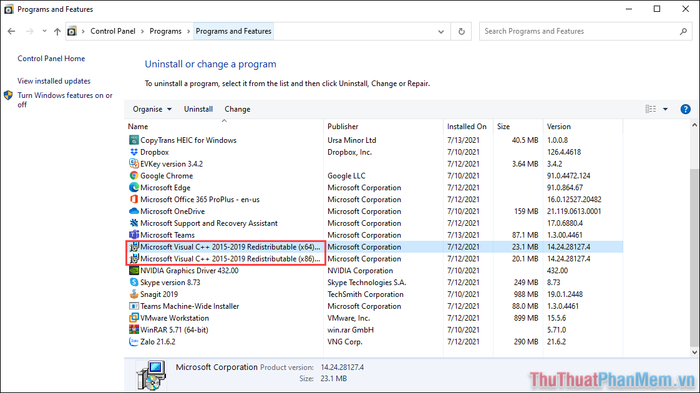Expand the chevron after Programs breadcrumb
Viewport: 700px width, 393px height.
click(x=188, y=31)
